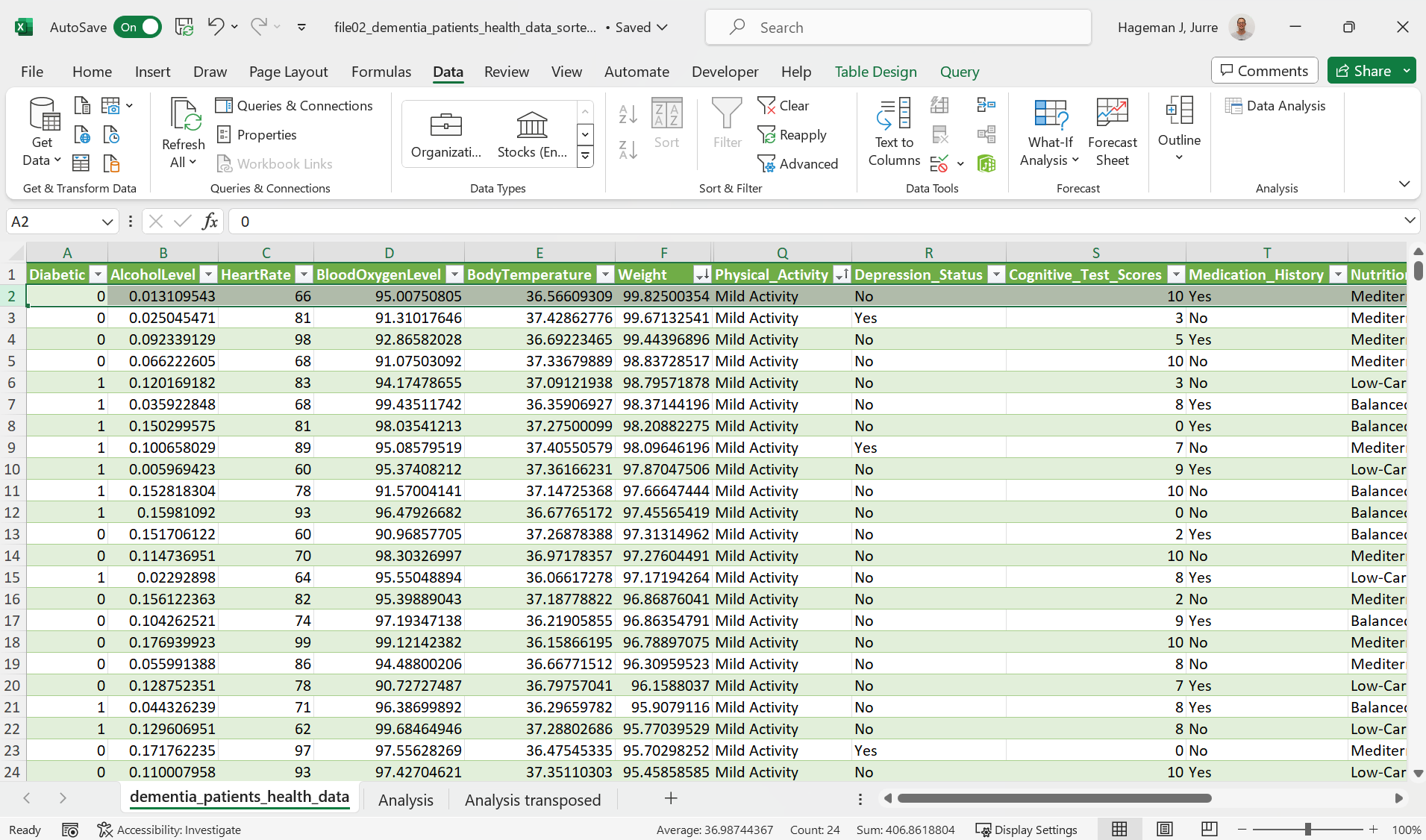The width and height of the screenshot is (1426, 840).
Task: Open Text to Columns tool
Action: click(894, 132)
